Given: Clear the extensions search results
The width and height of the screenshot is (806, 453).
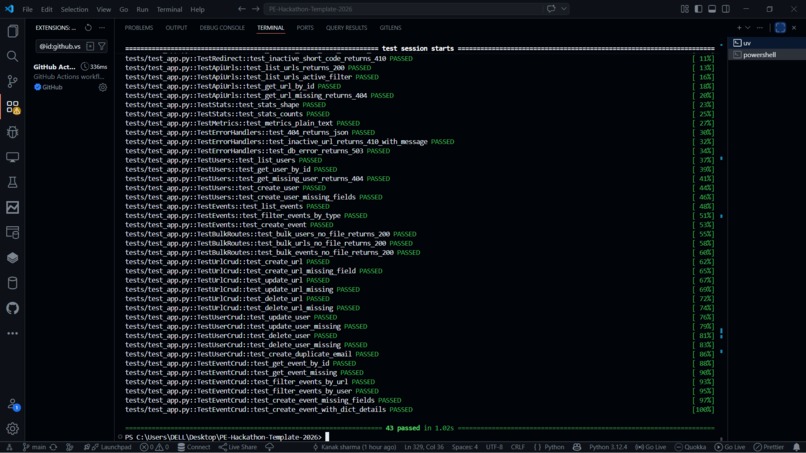Looking at the screenshot, I should pos(90,46).
